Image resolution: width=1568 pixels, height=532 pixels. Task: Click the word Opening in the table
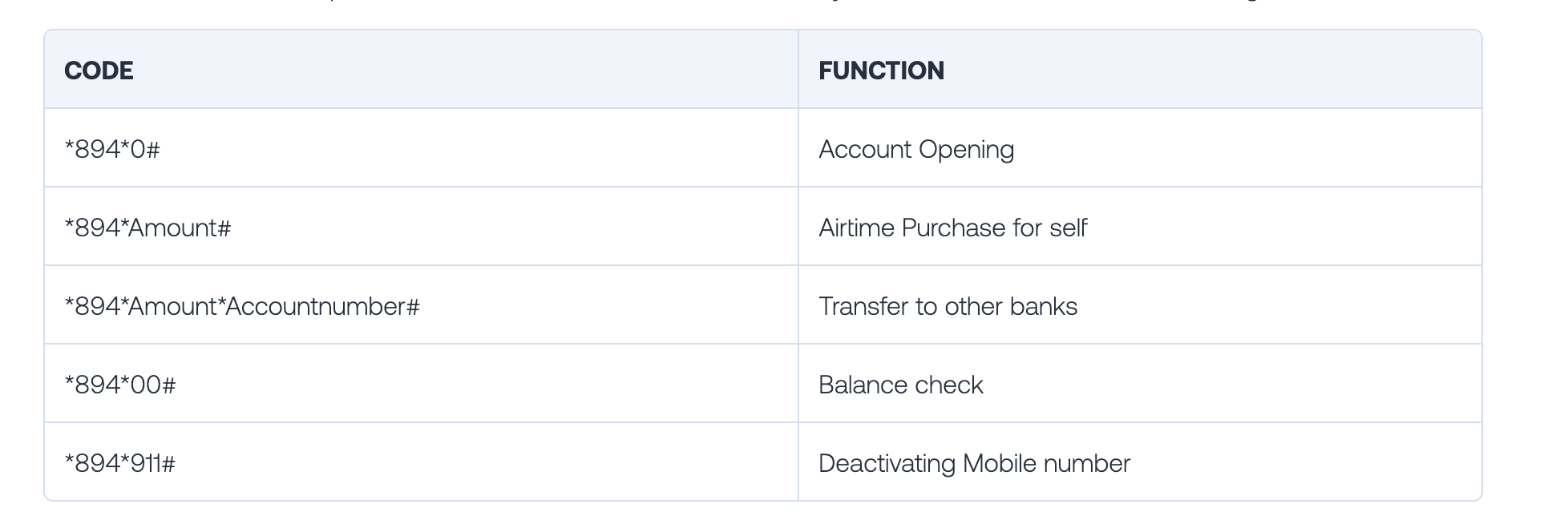[x=966, y=149]
